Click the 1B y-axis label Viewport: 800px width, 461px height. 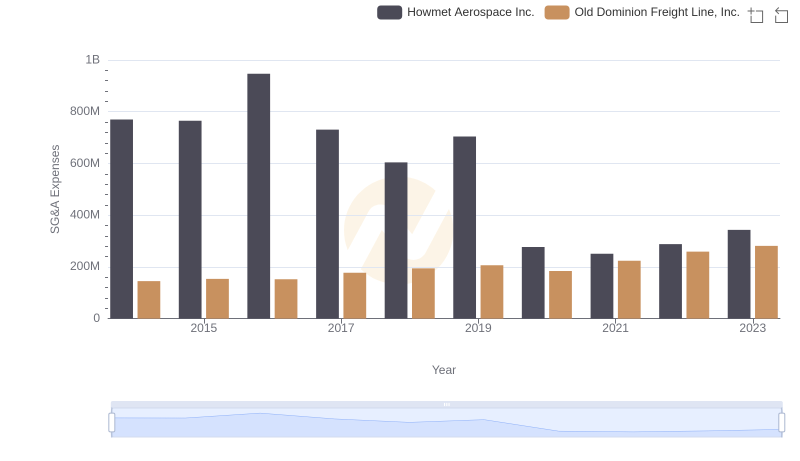[92, 60]
